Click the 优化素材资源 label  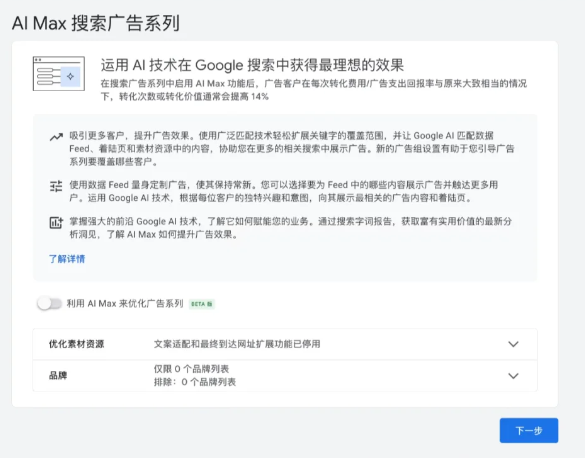coord(76,344)
